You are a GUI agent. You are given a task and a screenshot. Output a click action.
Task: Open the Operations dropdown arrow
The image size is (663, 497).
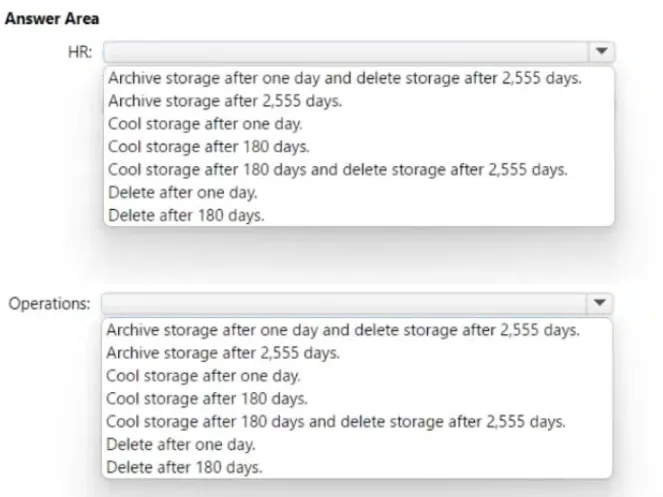pos(599,303)
